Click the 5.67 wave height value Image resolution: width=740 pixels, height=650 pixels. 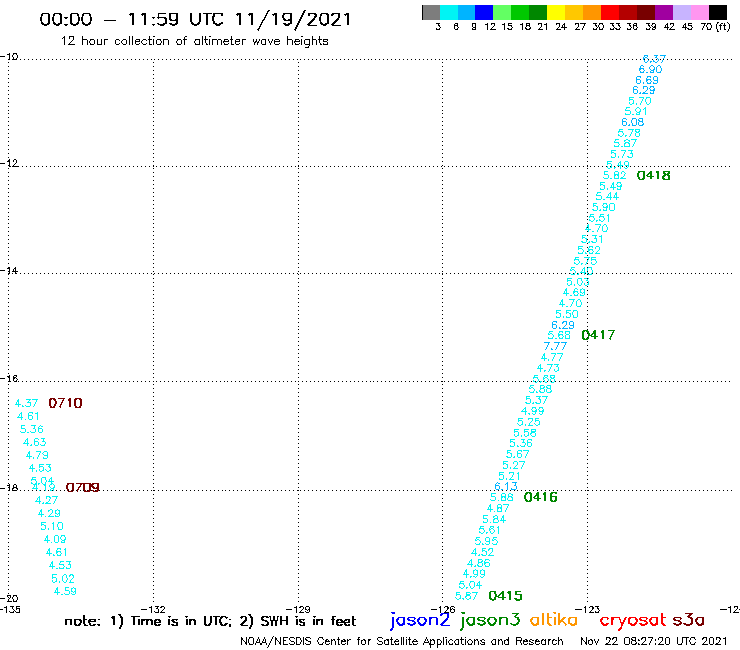tap(517, 454)
